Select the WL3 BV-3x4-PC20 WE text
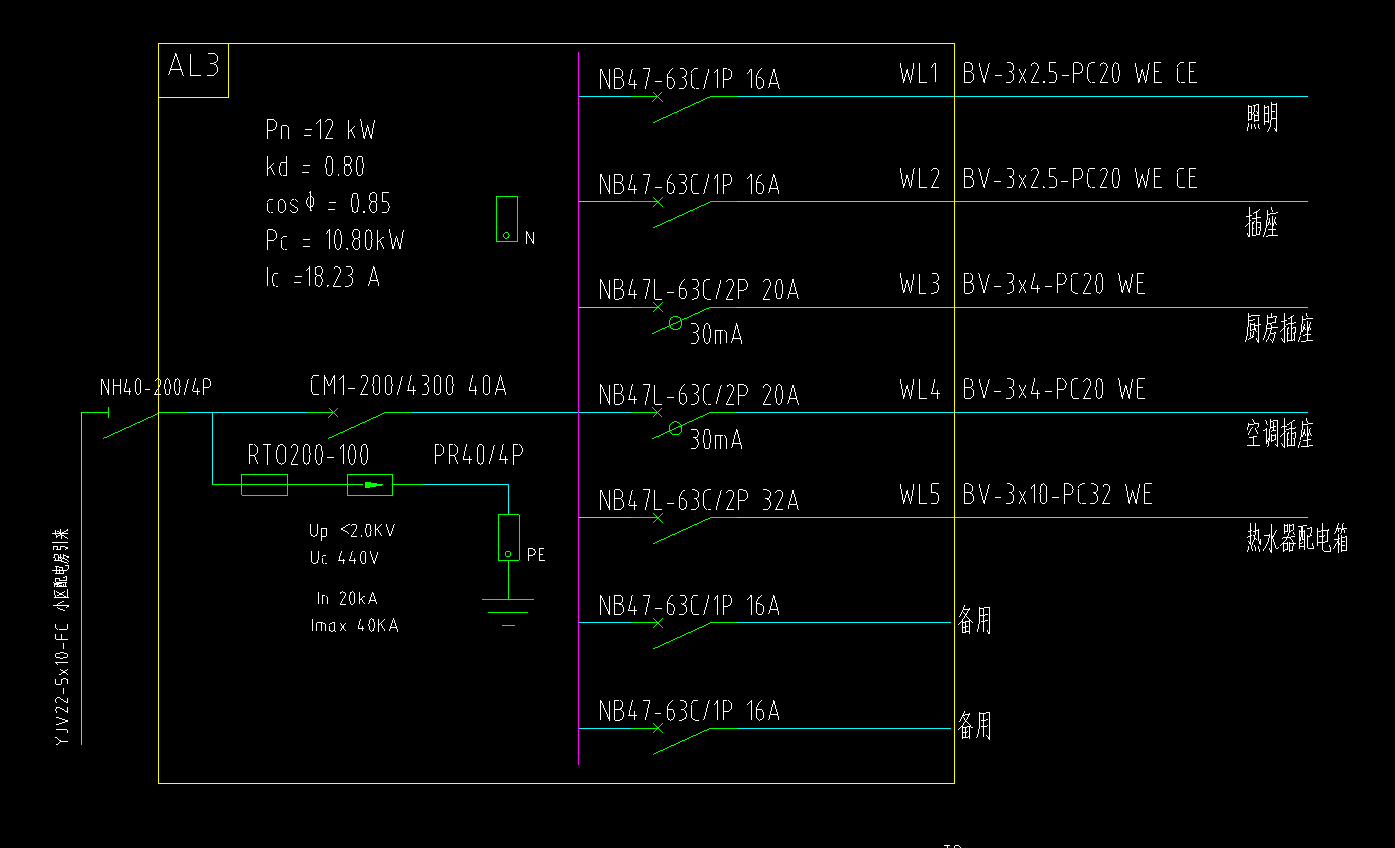1395x848 pixels. point(1054,285)
